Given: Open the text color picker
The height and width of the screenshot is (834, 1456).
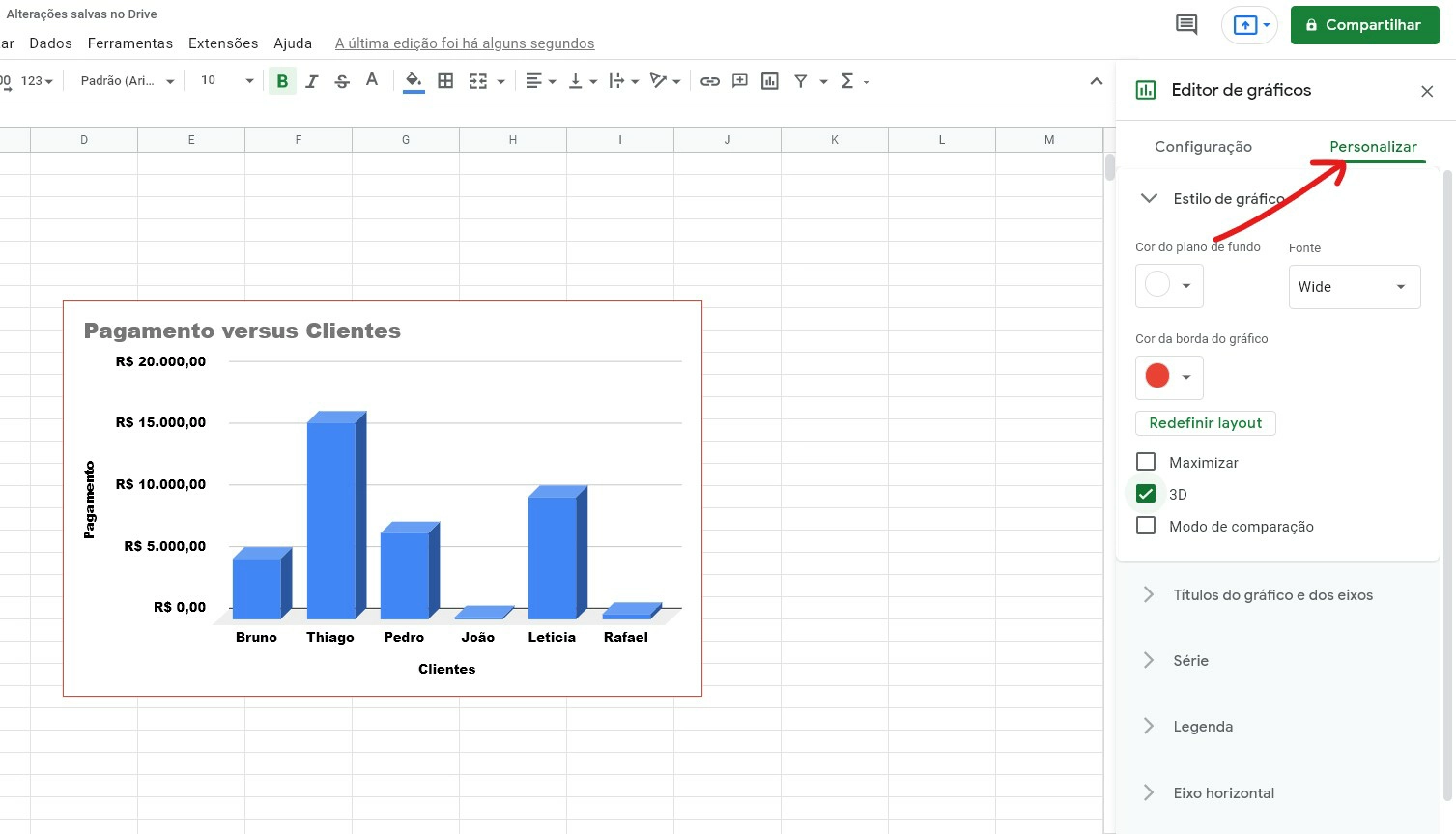Looking at the screenshot, I should tap(372, 81).
